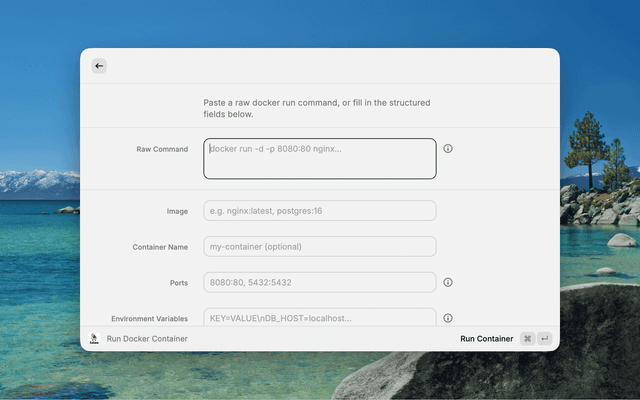The height and width of the screenshot is (400, 640).
Task: Click the Image field label
Action: click(x=177, y=211)
